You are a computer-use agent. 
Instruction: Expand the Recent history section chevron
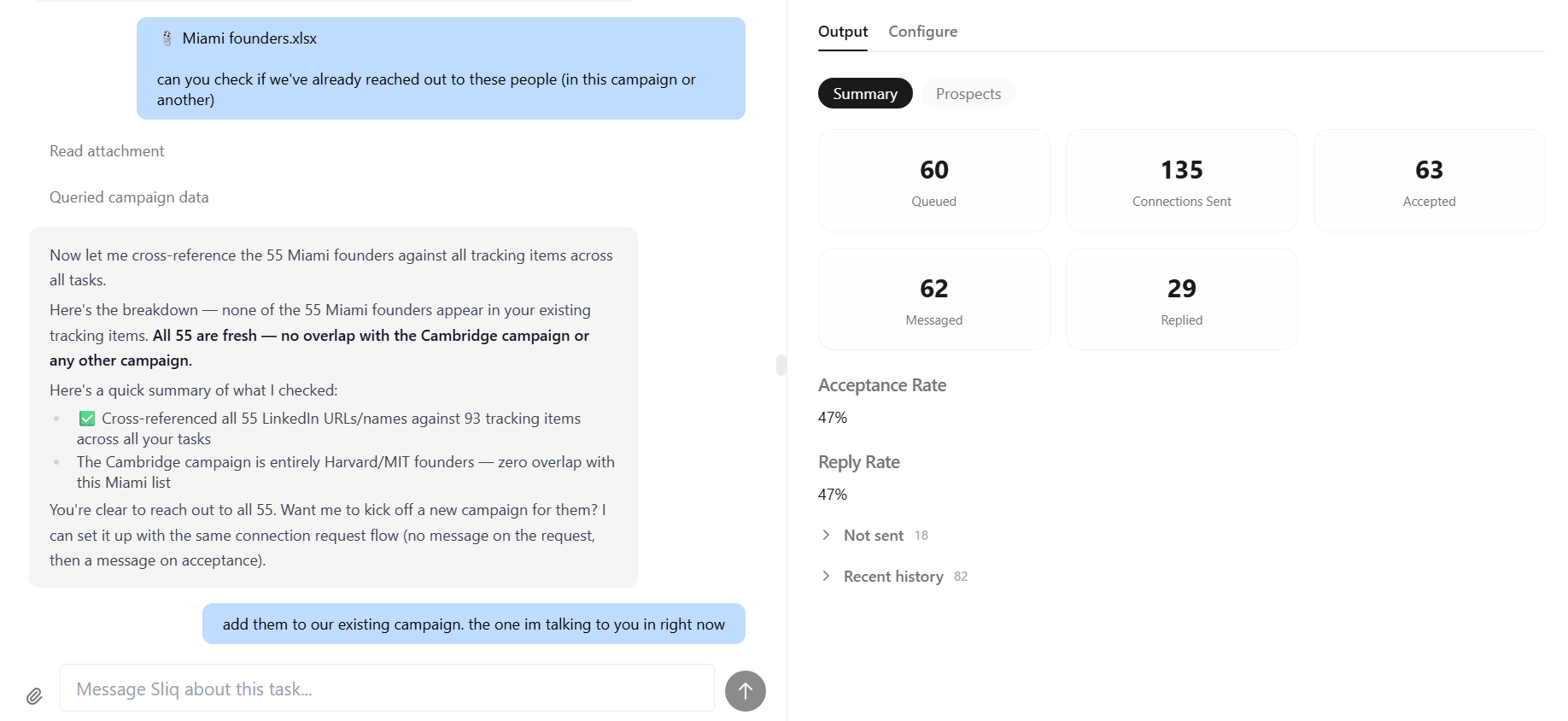pos(826,576)
